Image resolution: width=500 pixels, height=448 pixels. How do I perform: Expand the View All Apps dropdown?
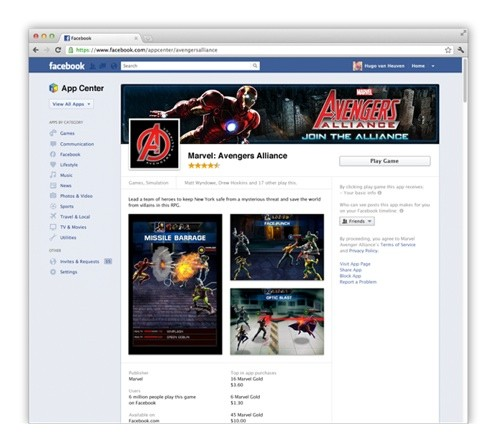71,104
